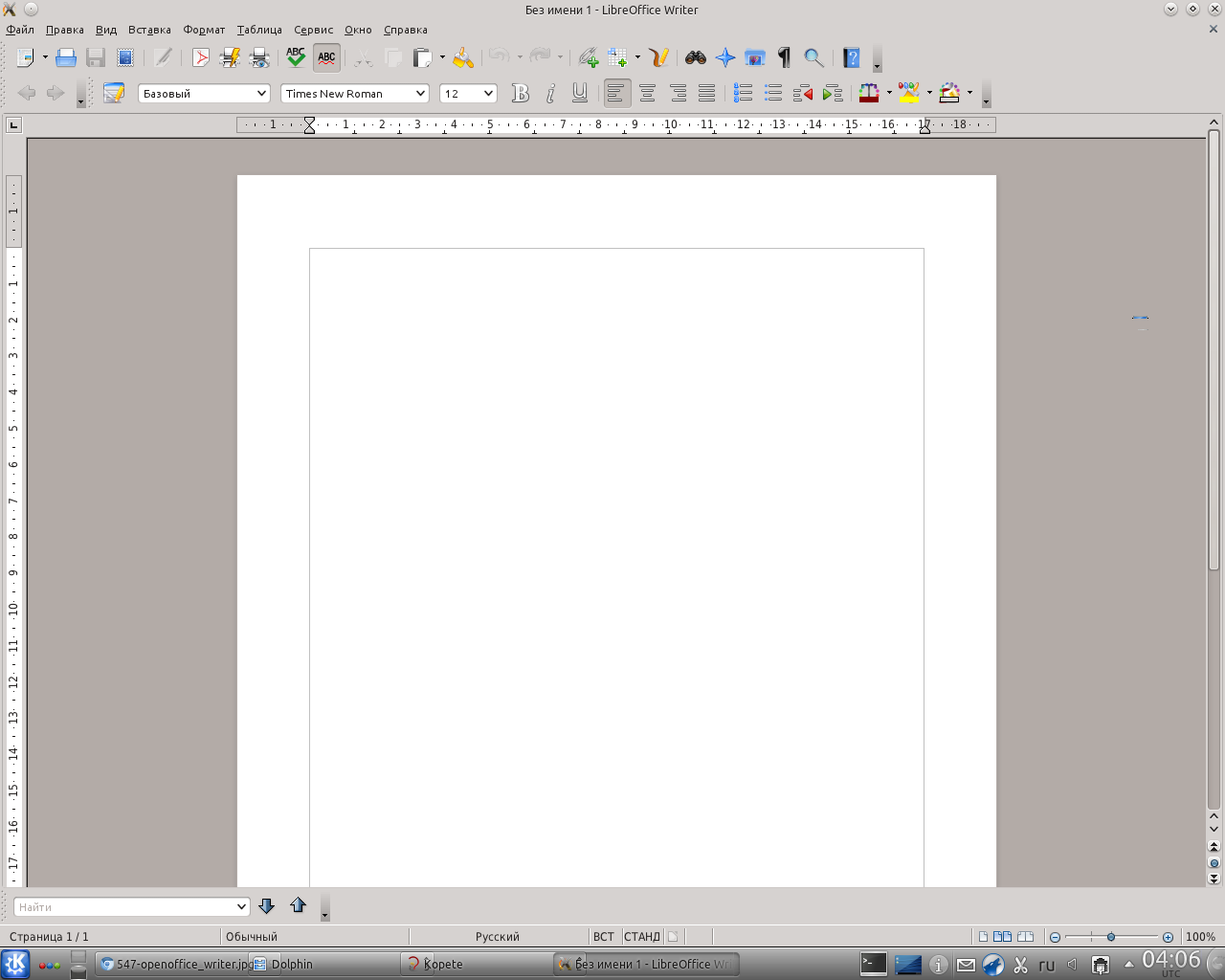The width and height of the screenshot is (1225, 980).
Task: Click zoom slider handle in status bar
Action: [1111, 937]
